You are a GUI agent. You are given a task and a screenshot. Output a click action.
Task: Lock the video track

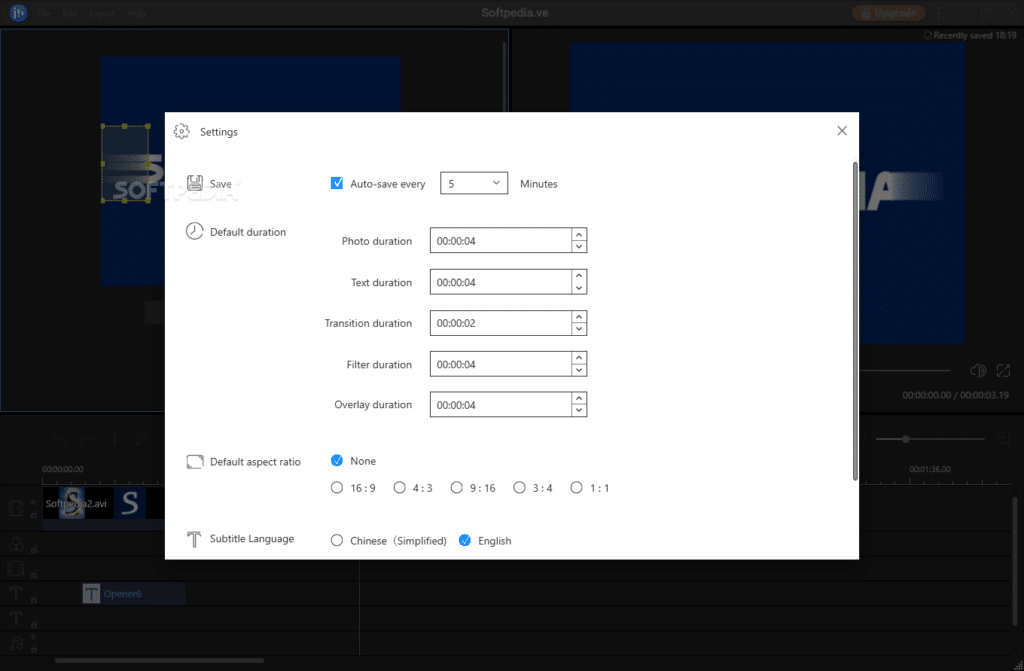(x=33, y=515)
